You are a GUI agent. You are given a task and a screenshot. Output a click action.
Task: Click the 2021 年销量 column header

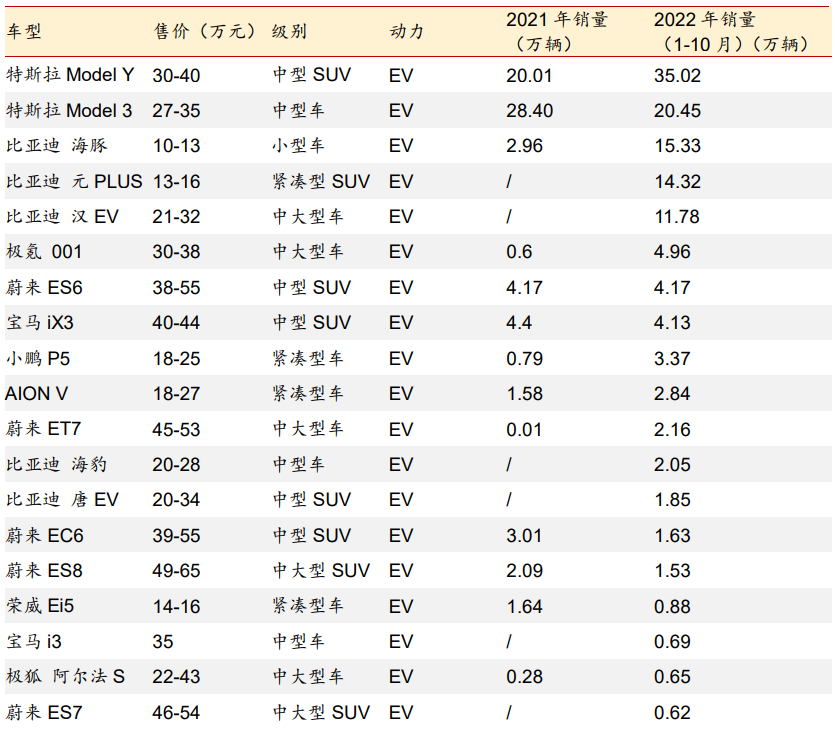pos(556,32)
